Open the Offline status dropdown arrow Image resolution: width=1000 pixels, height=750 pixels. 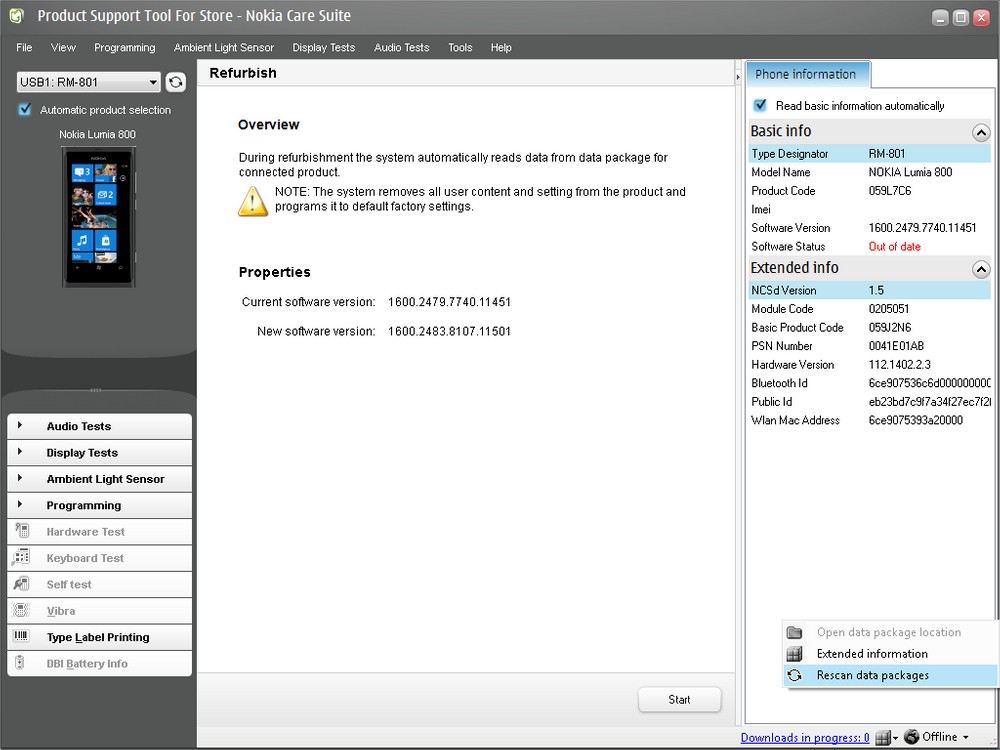pos(966,738)
